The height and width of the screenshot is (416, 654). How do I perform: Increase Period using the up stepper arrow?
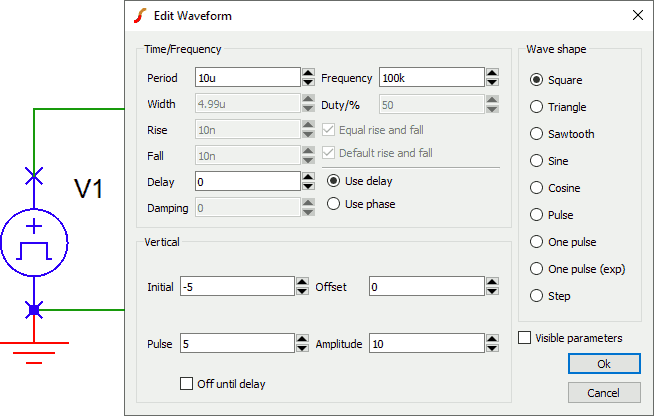tap(309, 73)
